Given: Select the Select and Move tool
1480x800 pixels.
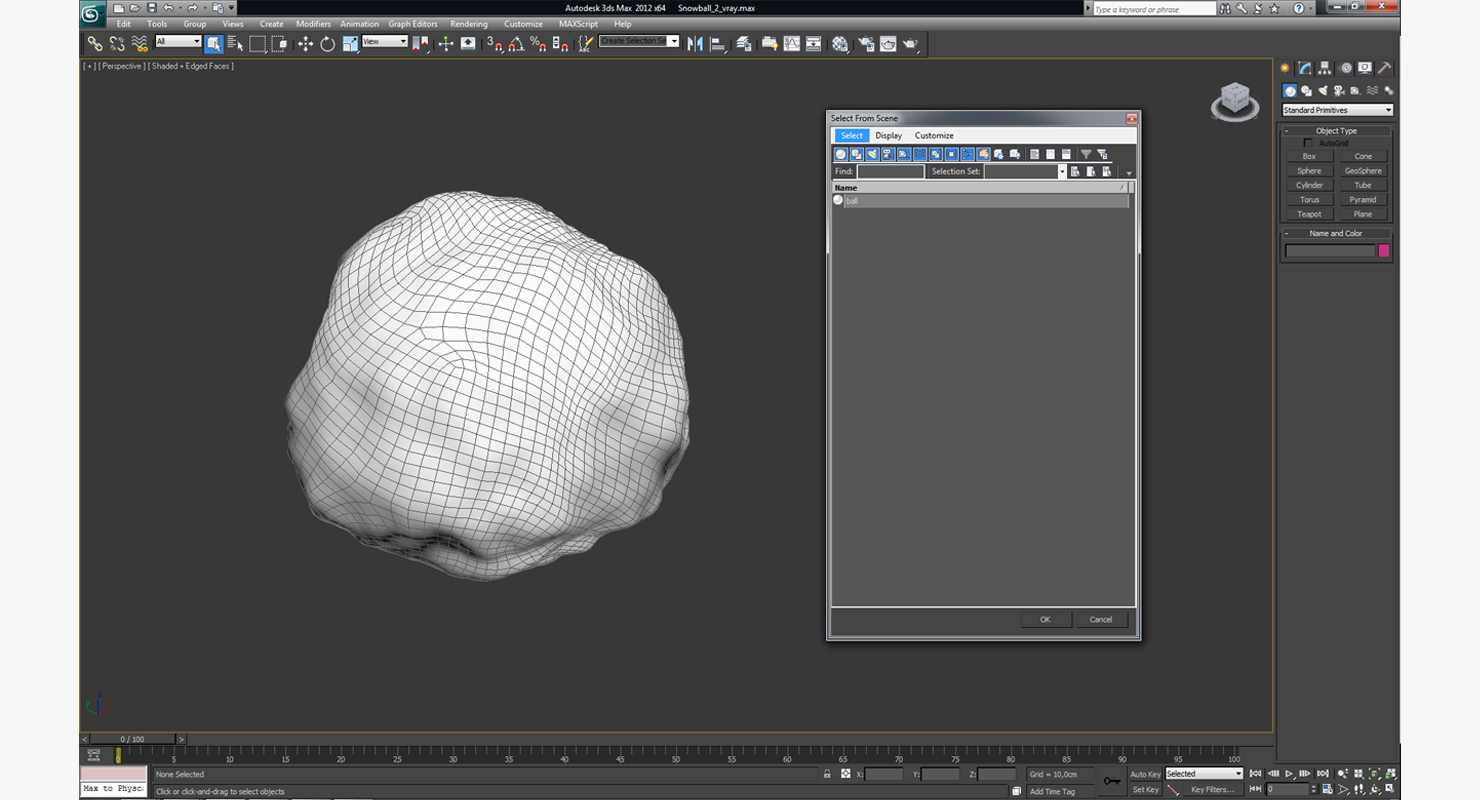Looking at the screenshot, I should tap(305, 44).
